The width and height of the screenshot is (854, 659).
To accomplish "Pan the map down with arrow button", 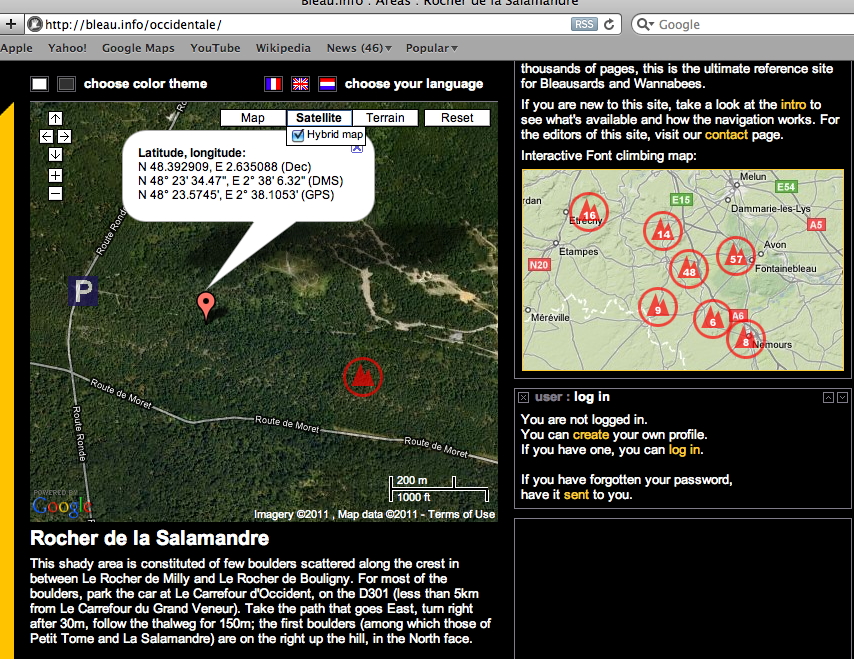I will (55, 155).
